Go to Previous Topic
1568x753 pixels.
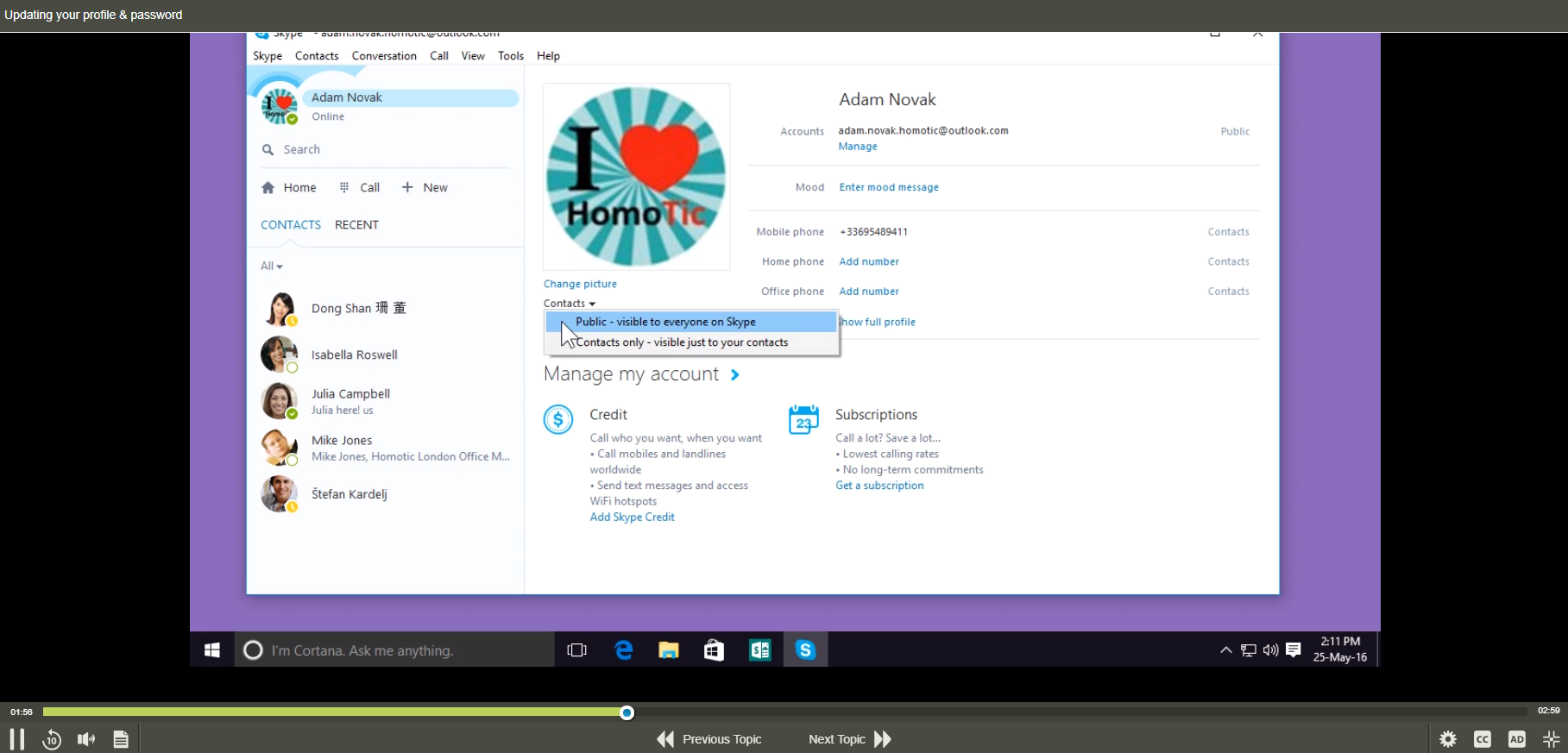point(709,739)
